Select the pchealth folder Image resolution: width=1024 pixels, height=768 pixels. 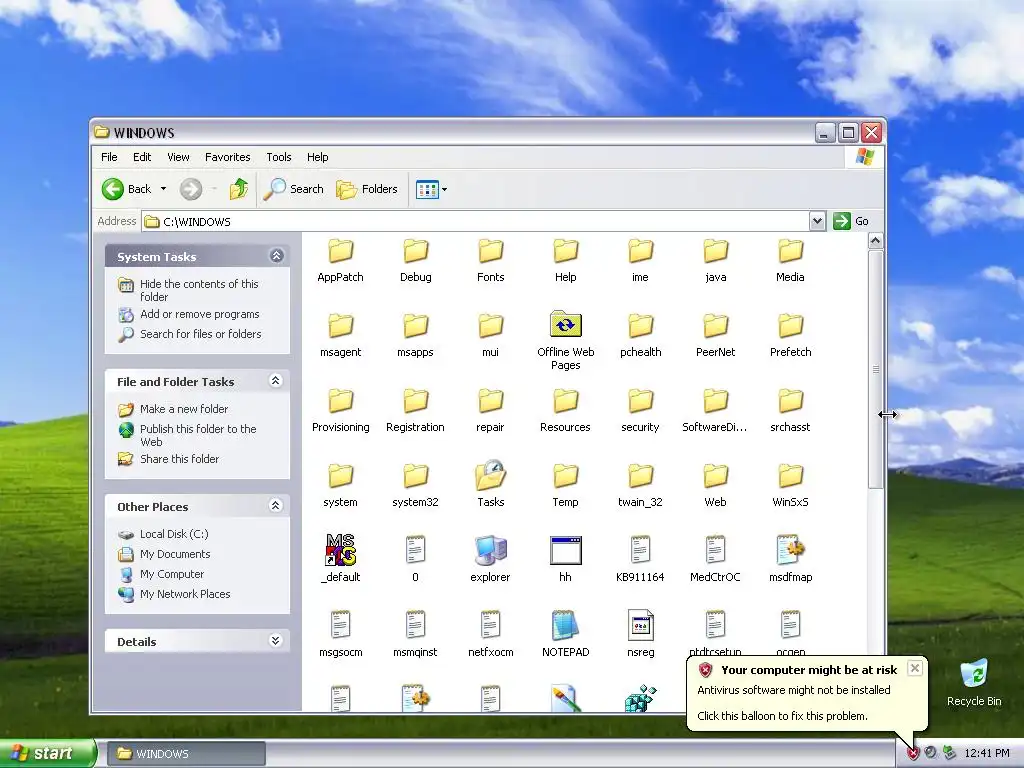(x=641, y=336)
